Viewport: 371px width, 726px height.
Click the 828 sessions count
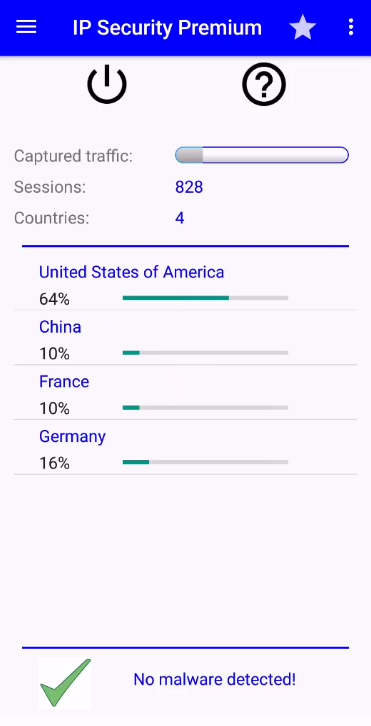(189, 187)
